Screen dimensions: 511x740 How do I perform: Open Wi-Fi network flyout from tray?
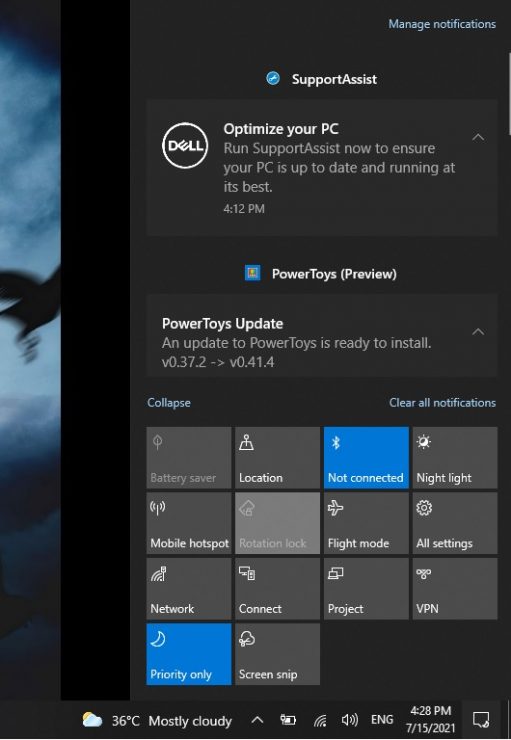point(320,720)
